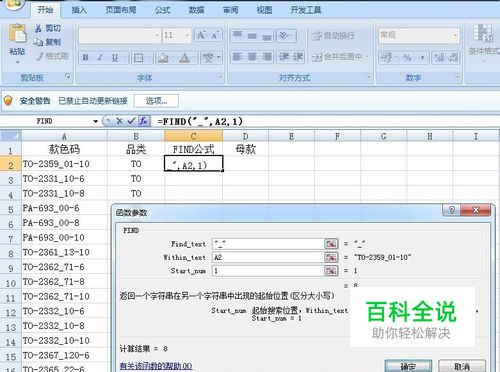Image resolution: width=500 pixels, height=372 pixels.
Task: Toggle Underline formatting
Action: click(x=114, y=58)
